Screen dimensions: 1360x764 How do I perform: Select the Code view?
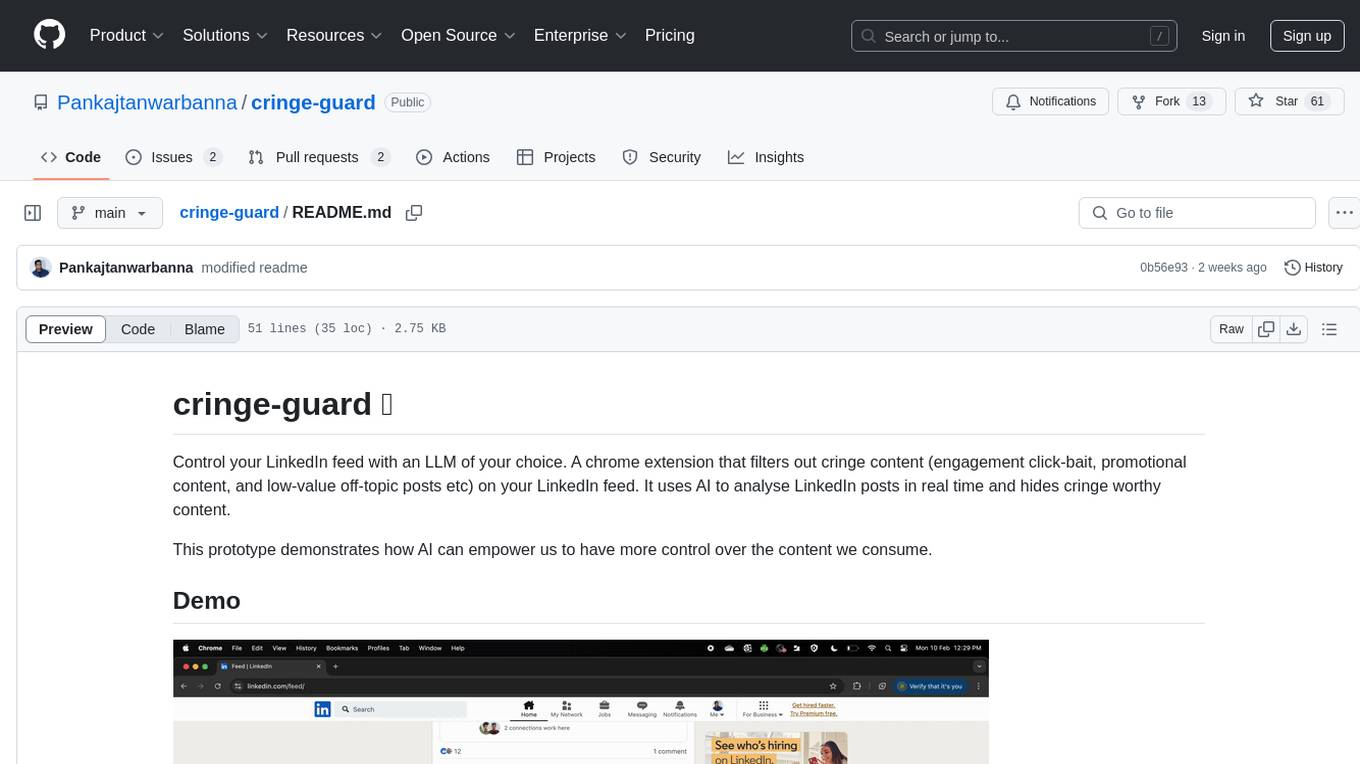click(138, 329)
